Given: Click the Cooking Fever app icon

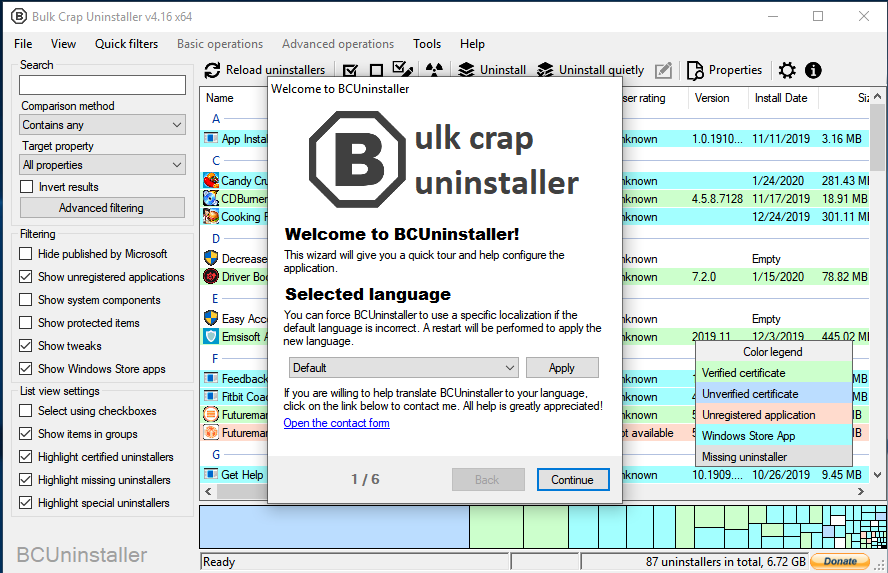Looking at the screenshot, I should coord(211,216).
